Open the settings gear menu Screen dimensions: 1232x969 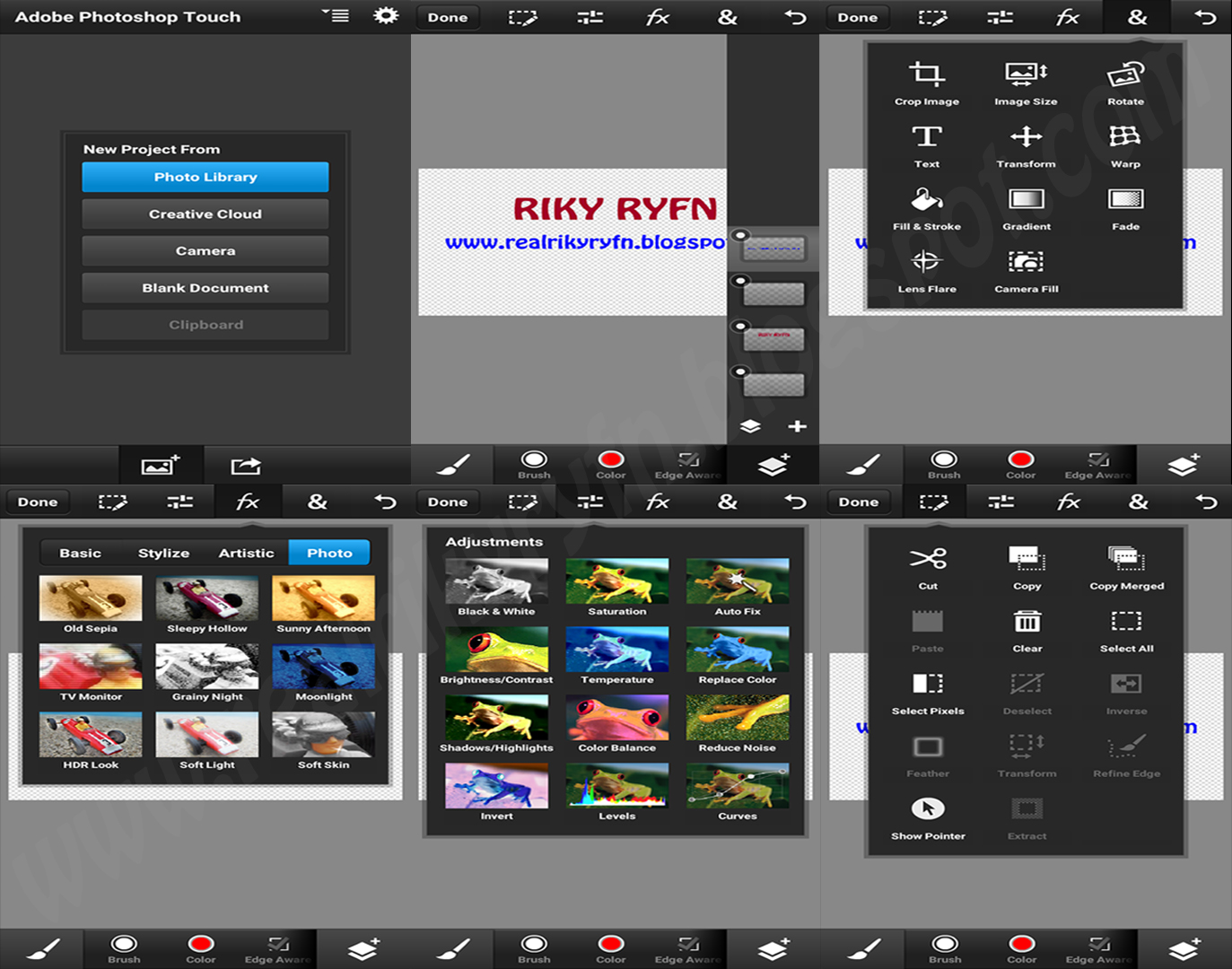click(x=385, y=16)
